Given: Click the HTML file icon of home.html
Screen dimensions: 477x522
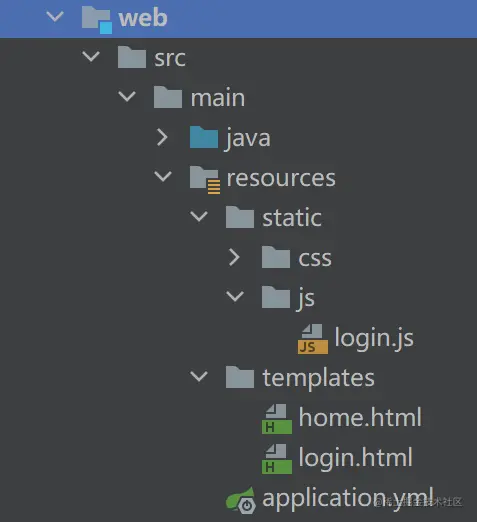Looking at the screenshot, I should point(277,419).
